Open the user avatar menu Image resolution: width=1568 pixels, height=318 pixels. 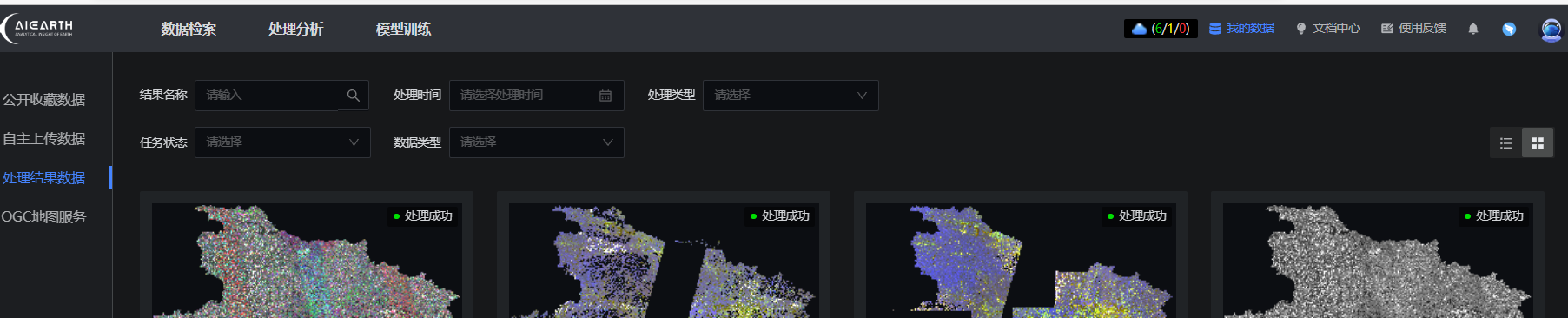click(1551, 30)
